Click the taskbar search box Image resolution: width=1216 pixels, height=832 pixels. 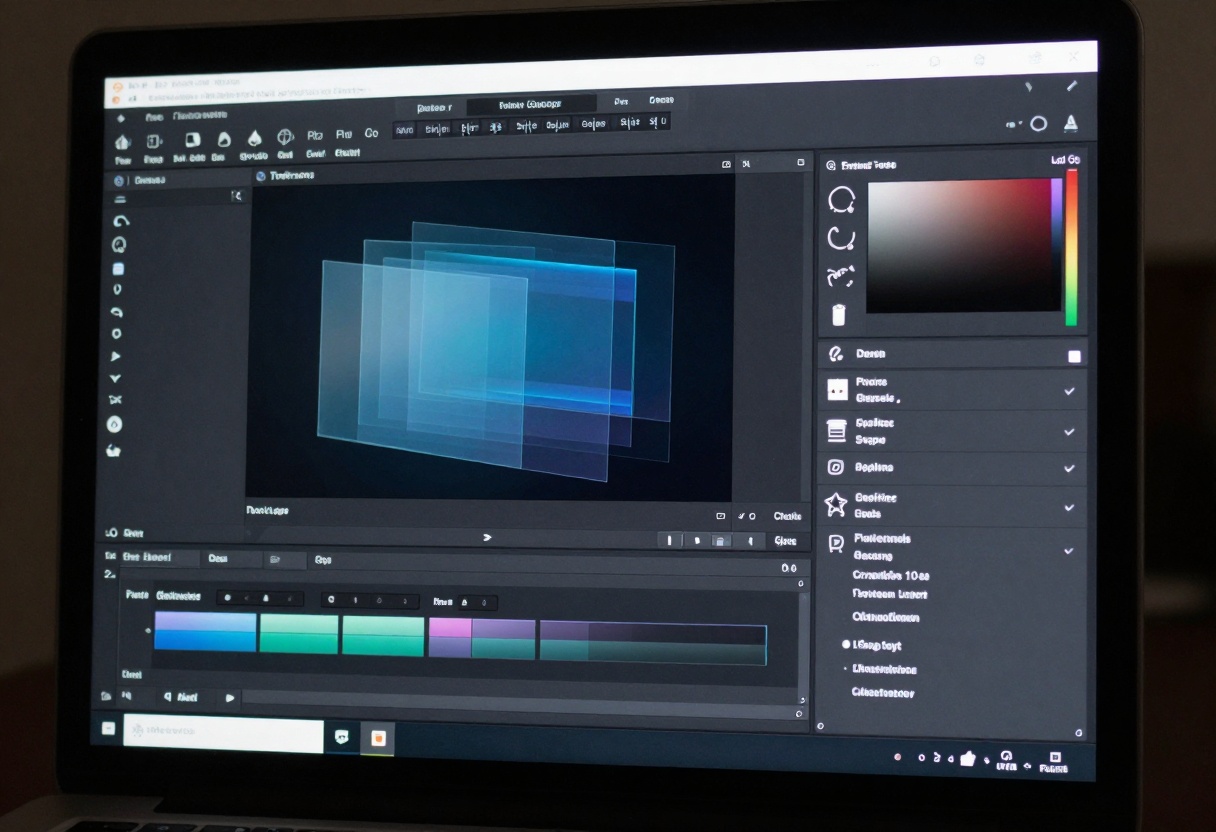coord(223,733)
